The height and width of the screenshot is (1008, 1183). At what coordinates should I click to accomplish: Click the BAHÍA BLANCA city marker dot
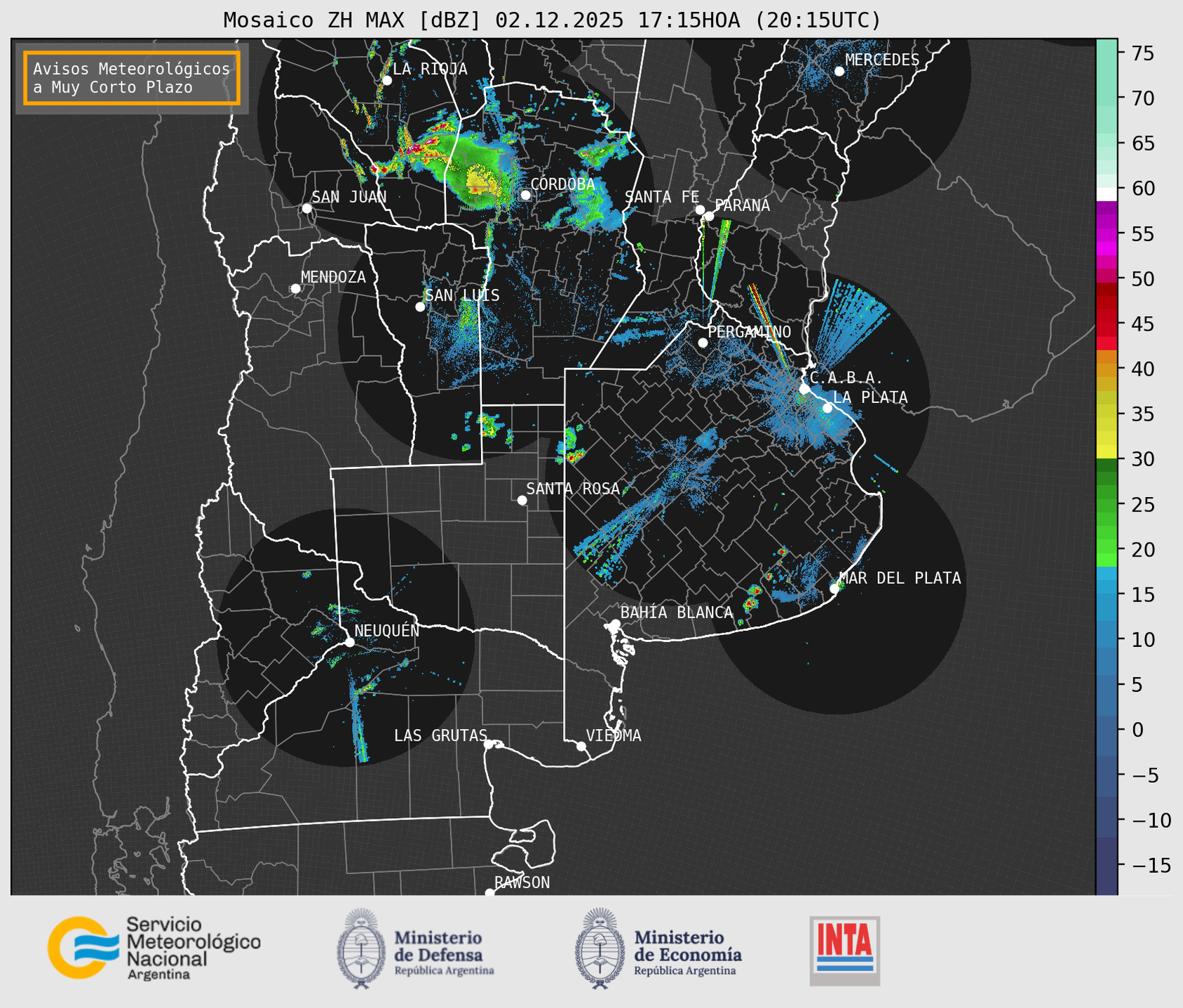coord(615,624)
